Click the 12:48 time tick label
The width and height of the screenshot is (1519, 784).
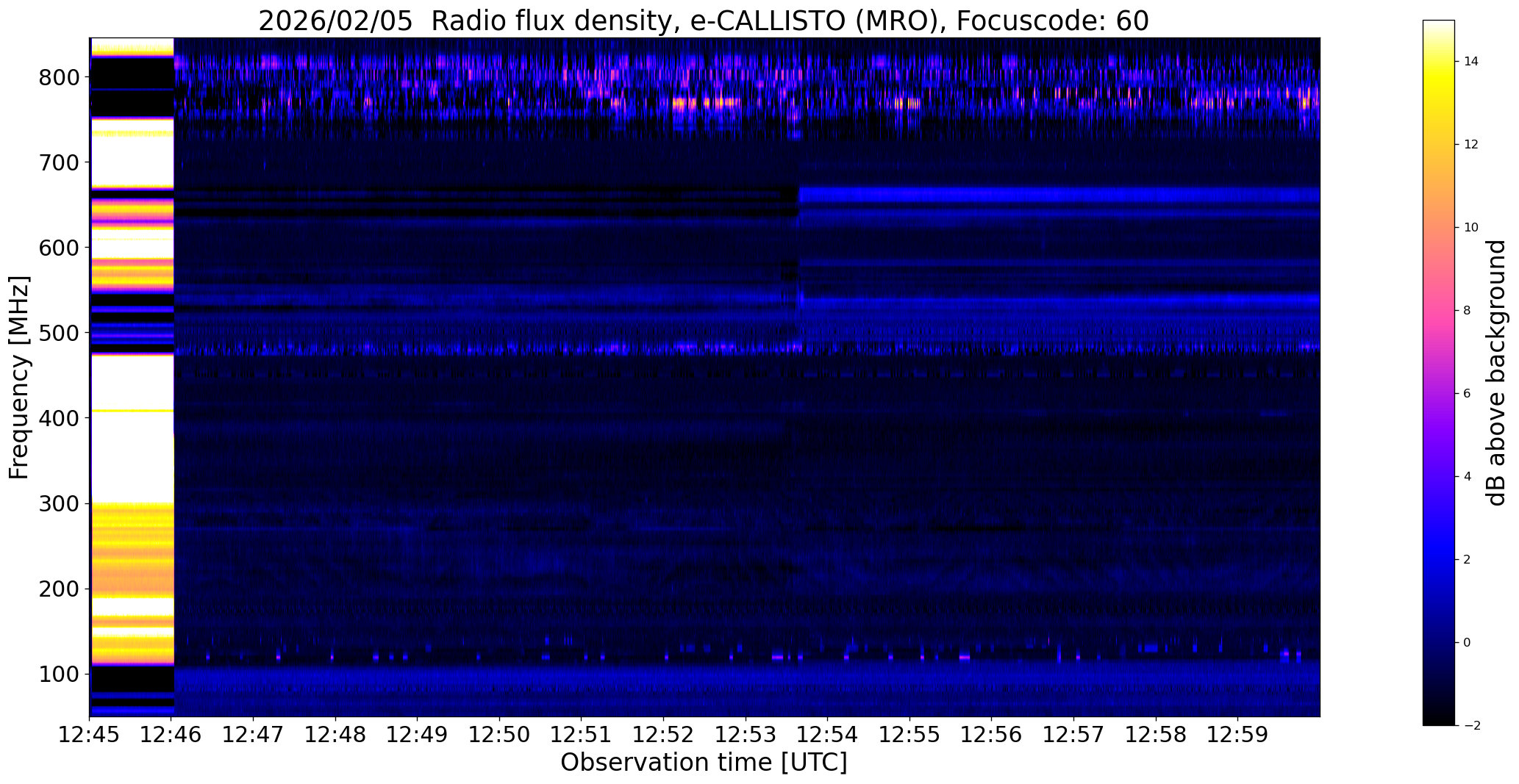[335, 735]
